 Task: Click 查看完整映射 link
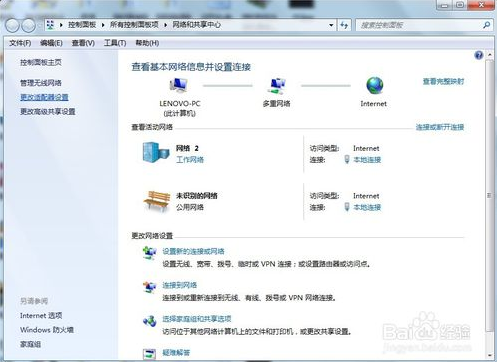pyautogui.click(x=443, y=81)
